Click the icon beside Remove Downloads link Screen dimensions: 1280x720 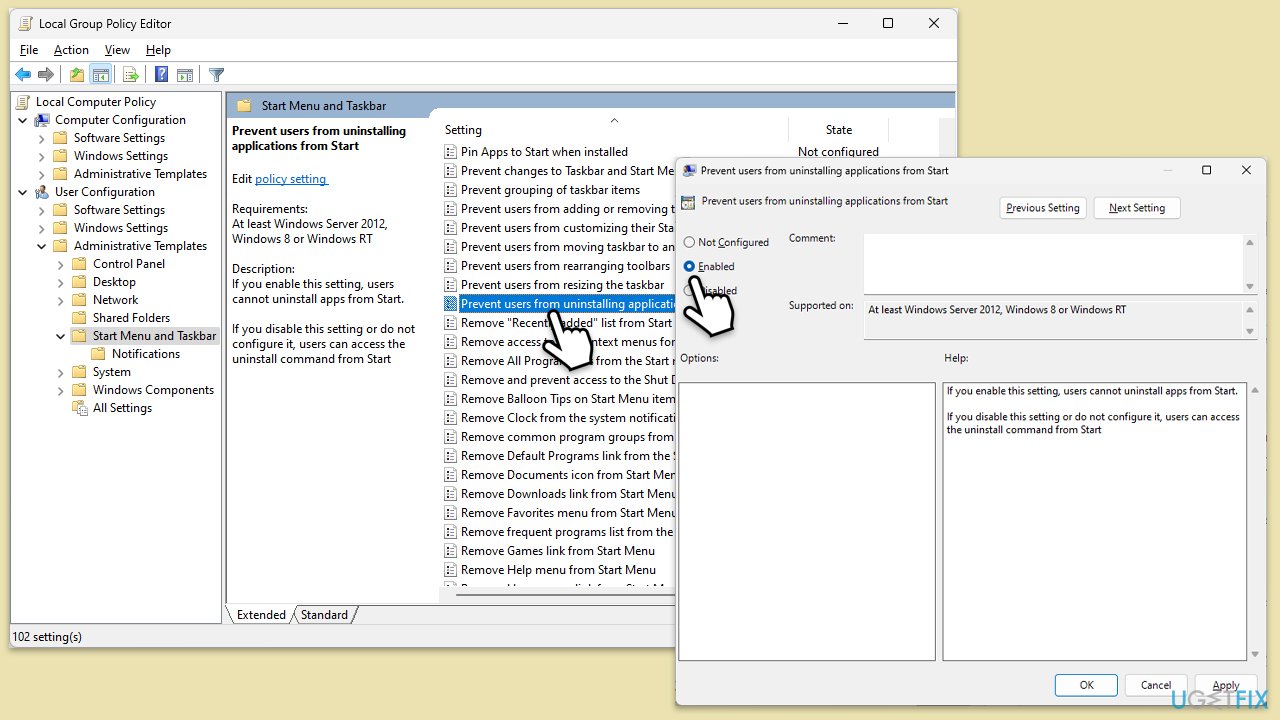click(450, 494)
